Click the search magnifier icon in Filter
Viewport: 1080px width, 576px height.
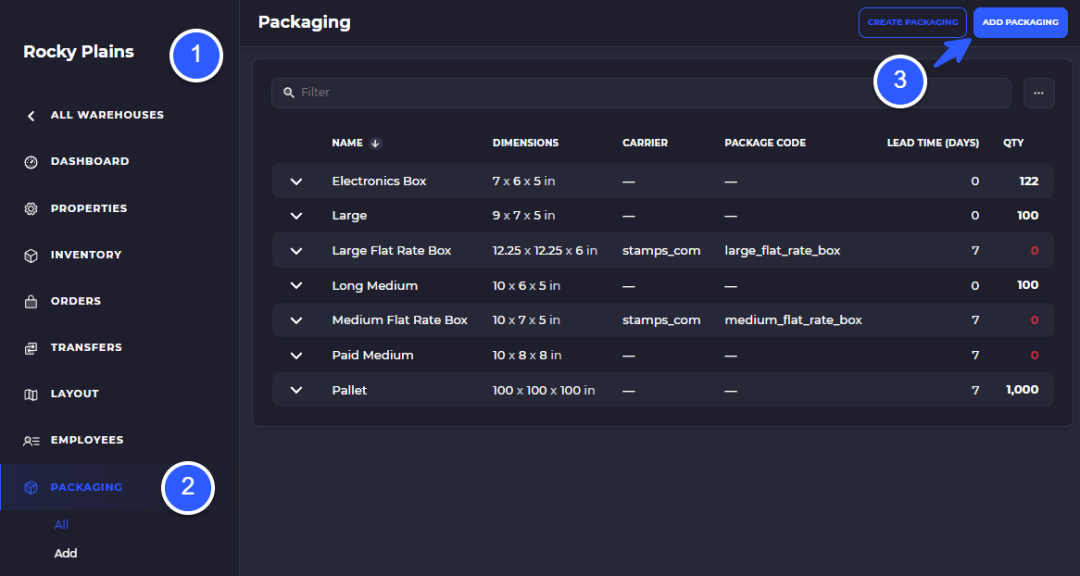click(289, 92)
